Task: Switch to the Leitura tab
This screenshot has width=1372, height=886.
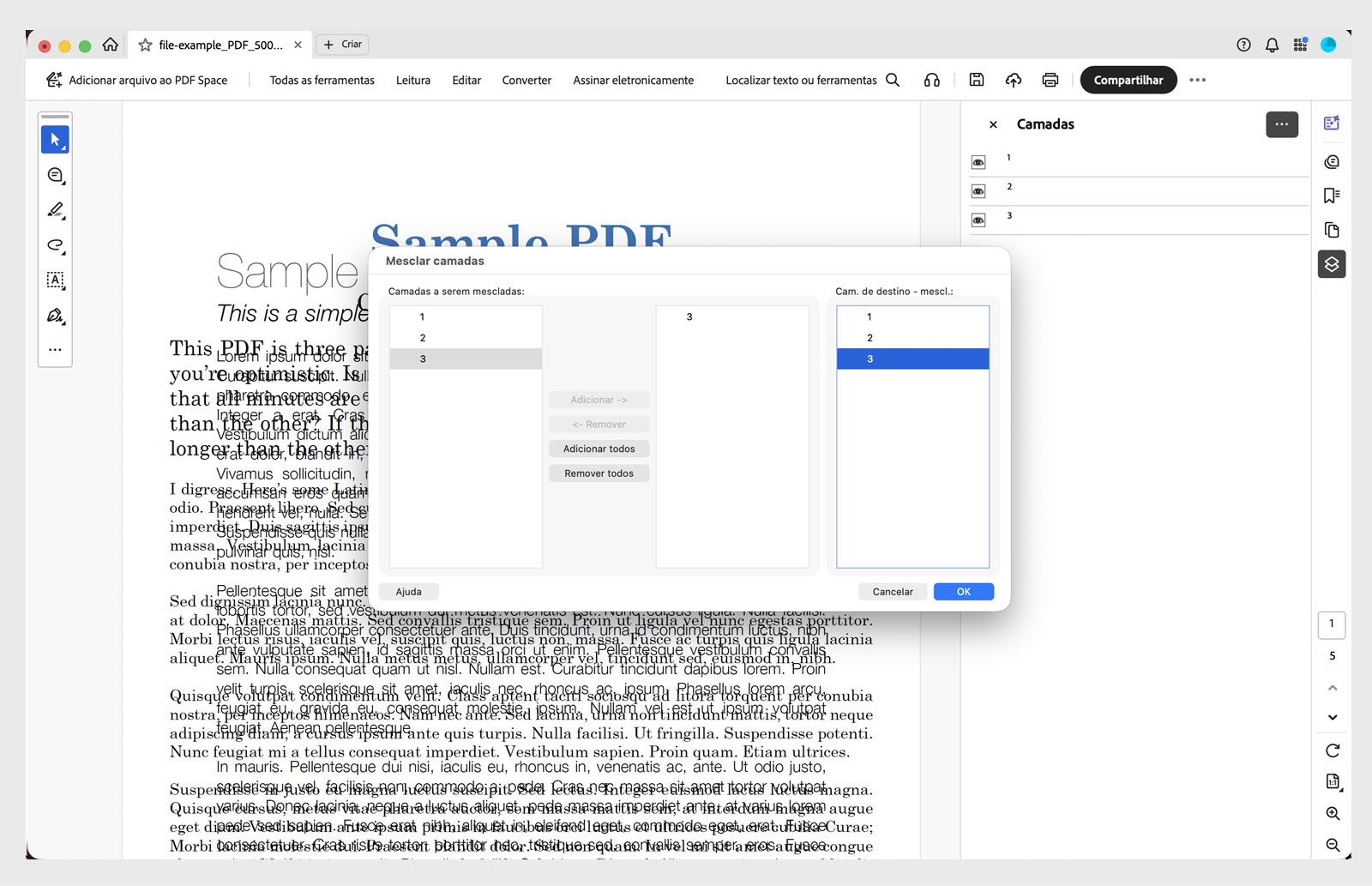Action: tap(413, 80)
